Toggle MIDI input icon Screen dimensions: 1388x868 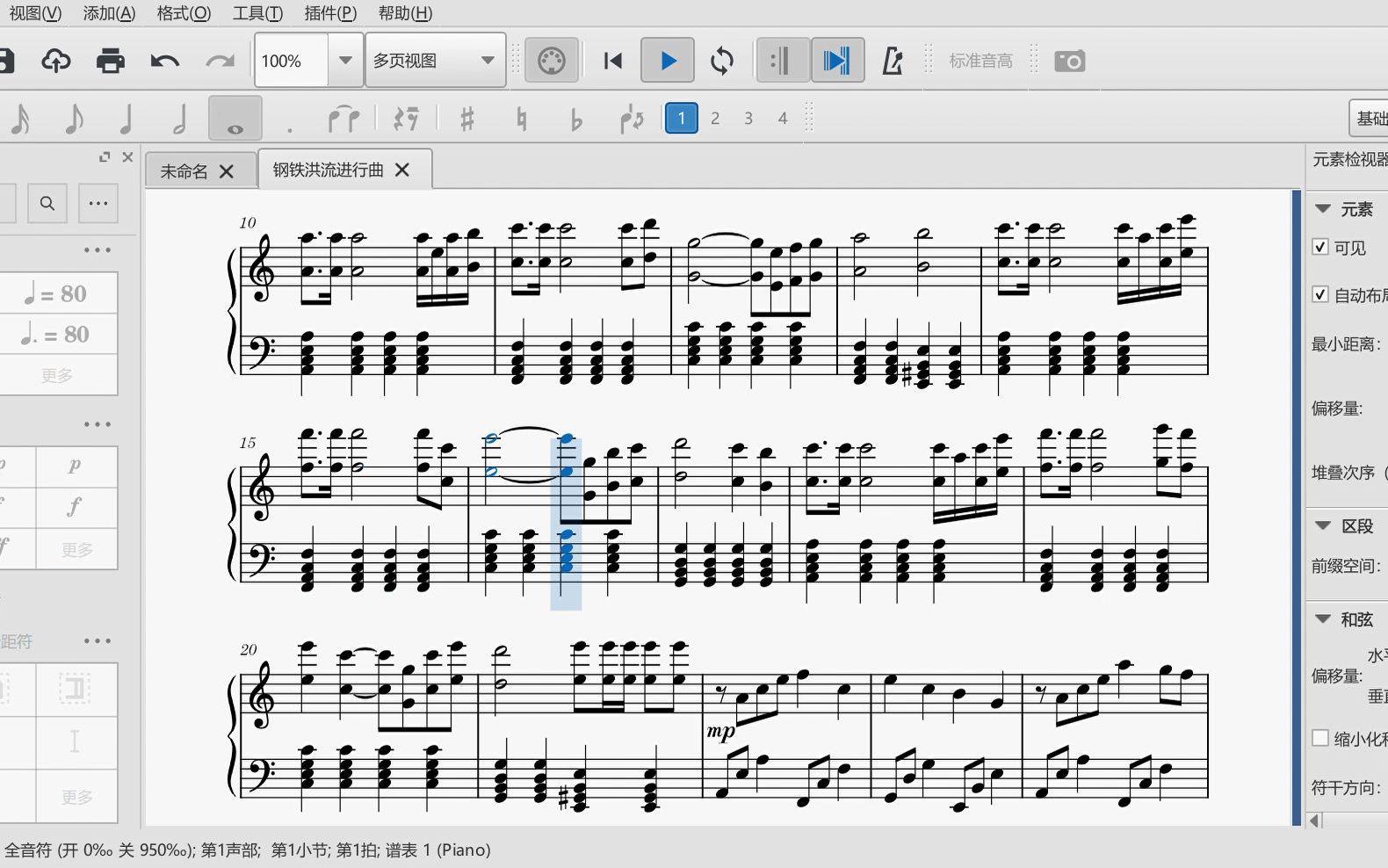pyautogui.click(x=552, y=61)
